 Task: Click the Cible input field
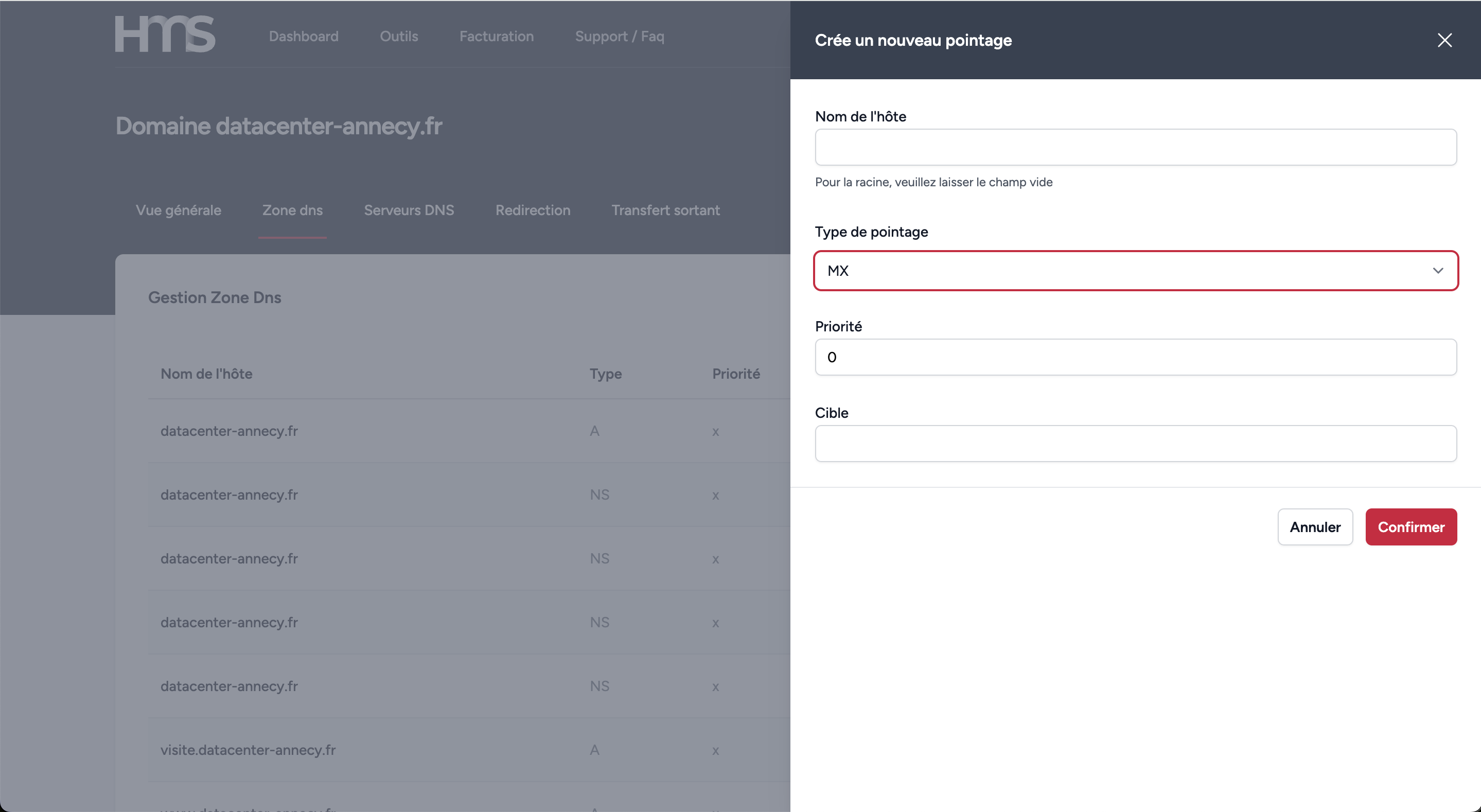click(x=1136, y=444)
